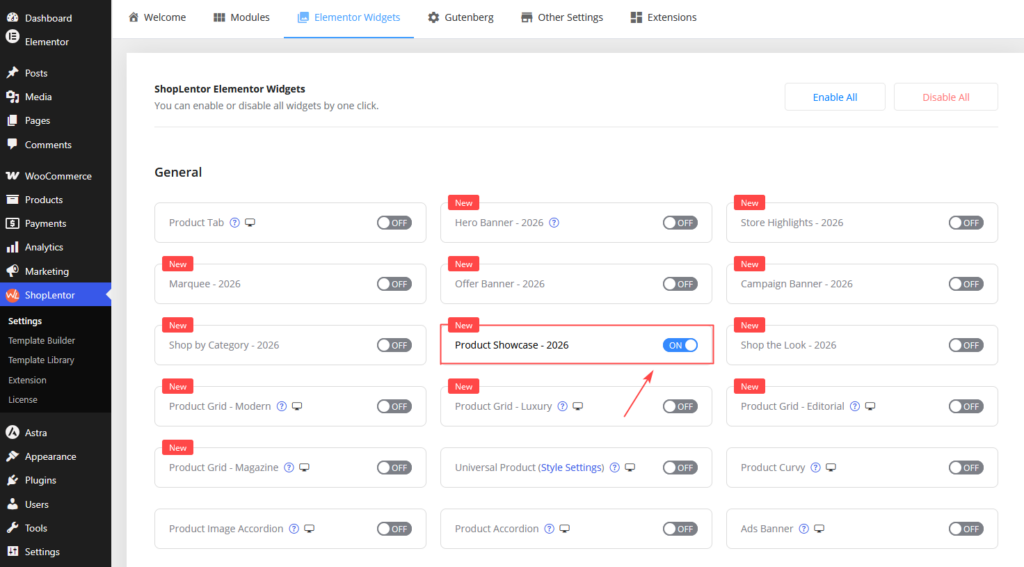The width and height of the screenshot is (1024, 567).
Task: Click the Enable All button
Action: 835,97
